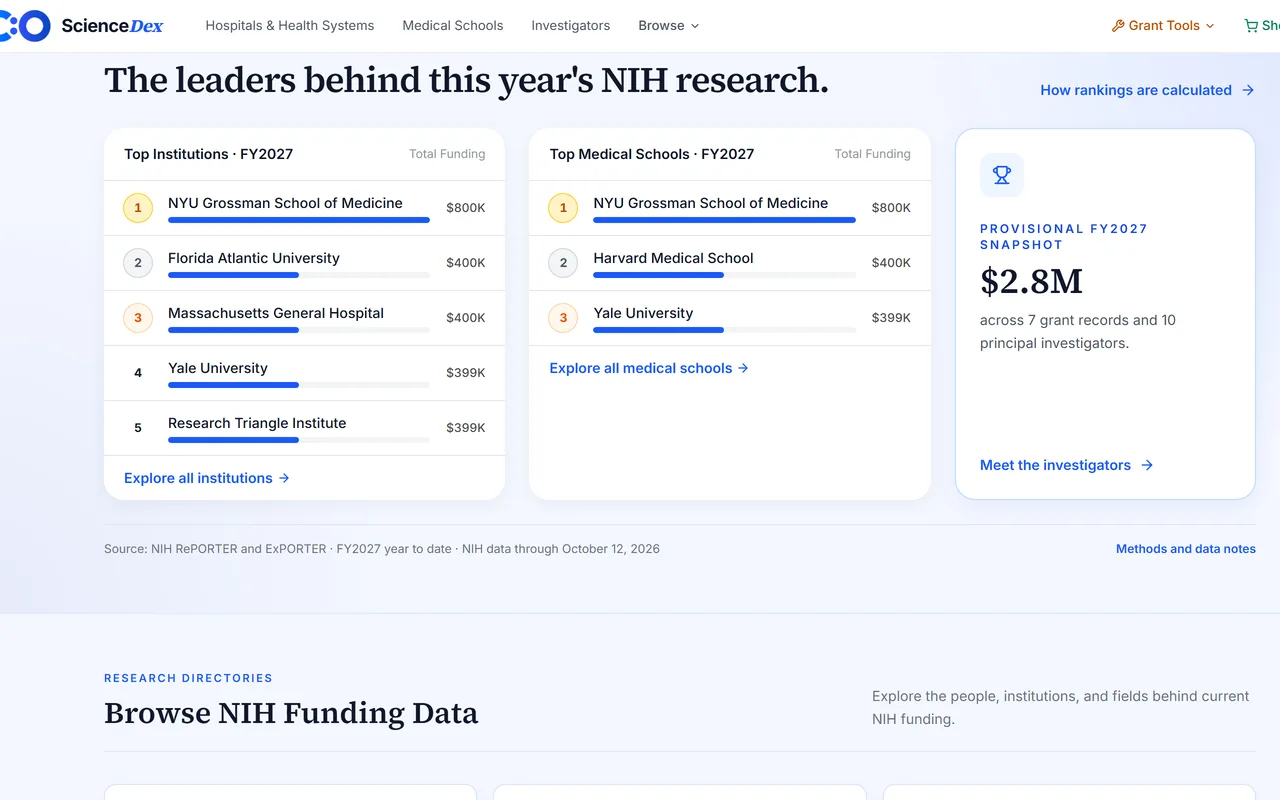Image resolution: width=1280 pixels, height=800 pixels.
Task: Click arrow icon after 'Explore all medical schools'
Action: click(743, 368)
